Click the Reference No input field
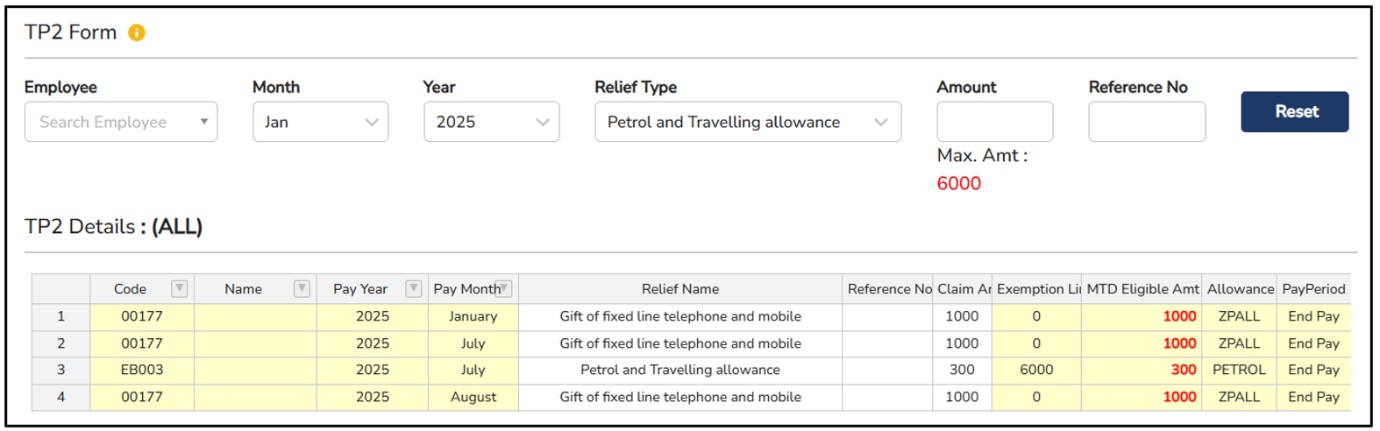 (1146, 122)
